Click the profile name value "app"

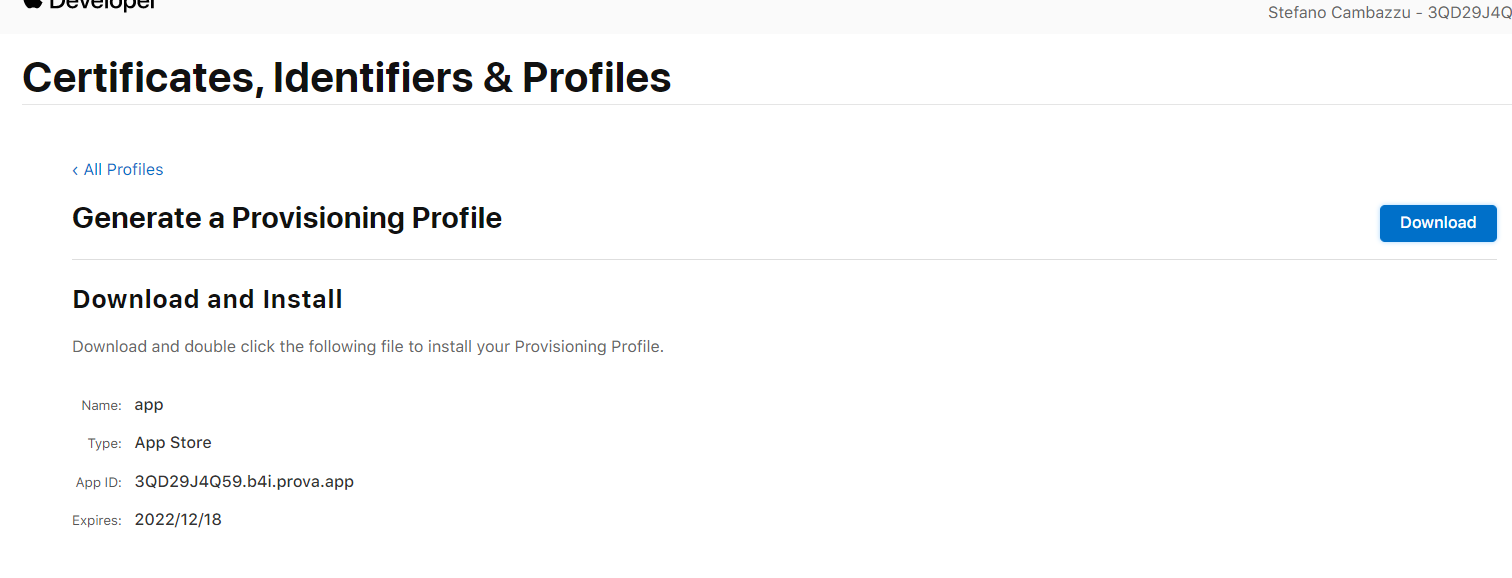tap(149, 405)
